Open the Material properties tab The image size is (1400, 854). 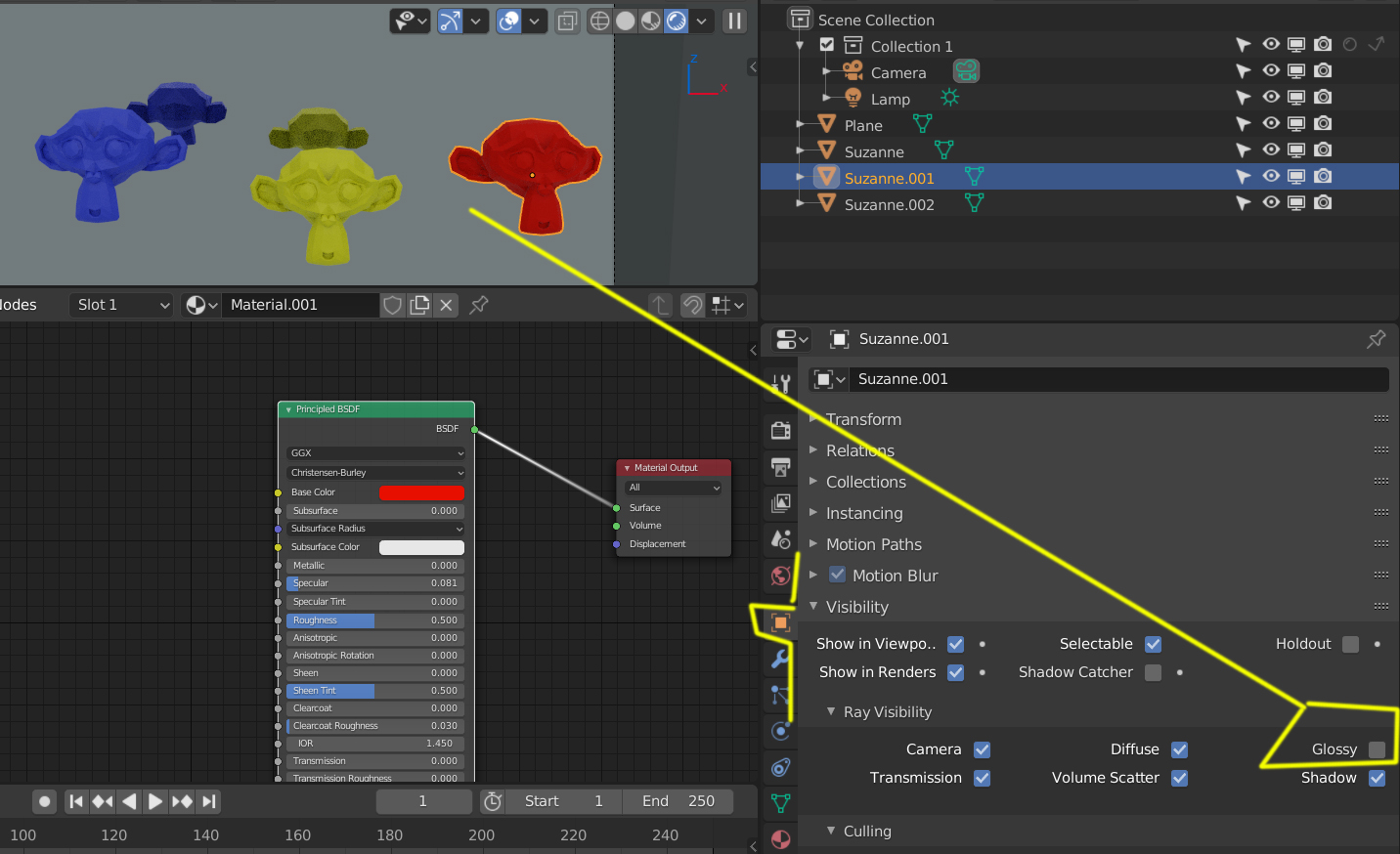point(781,839)
